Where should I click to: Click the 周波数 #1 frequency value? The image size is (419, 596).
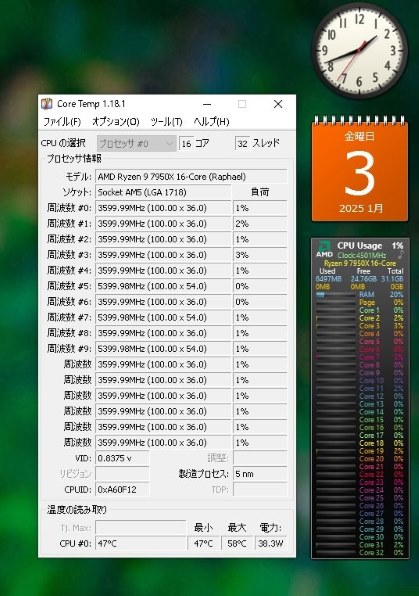[163, 224]
